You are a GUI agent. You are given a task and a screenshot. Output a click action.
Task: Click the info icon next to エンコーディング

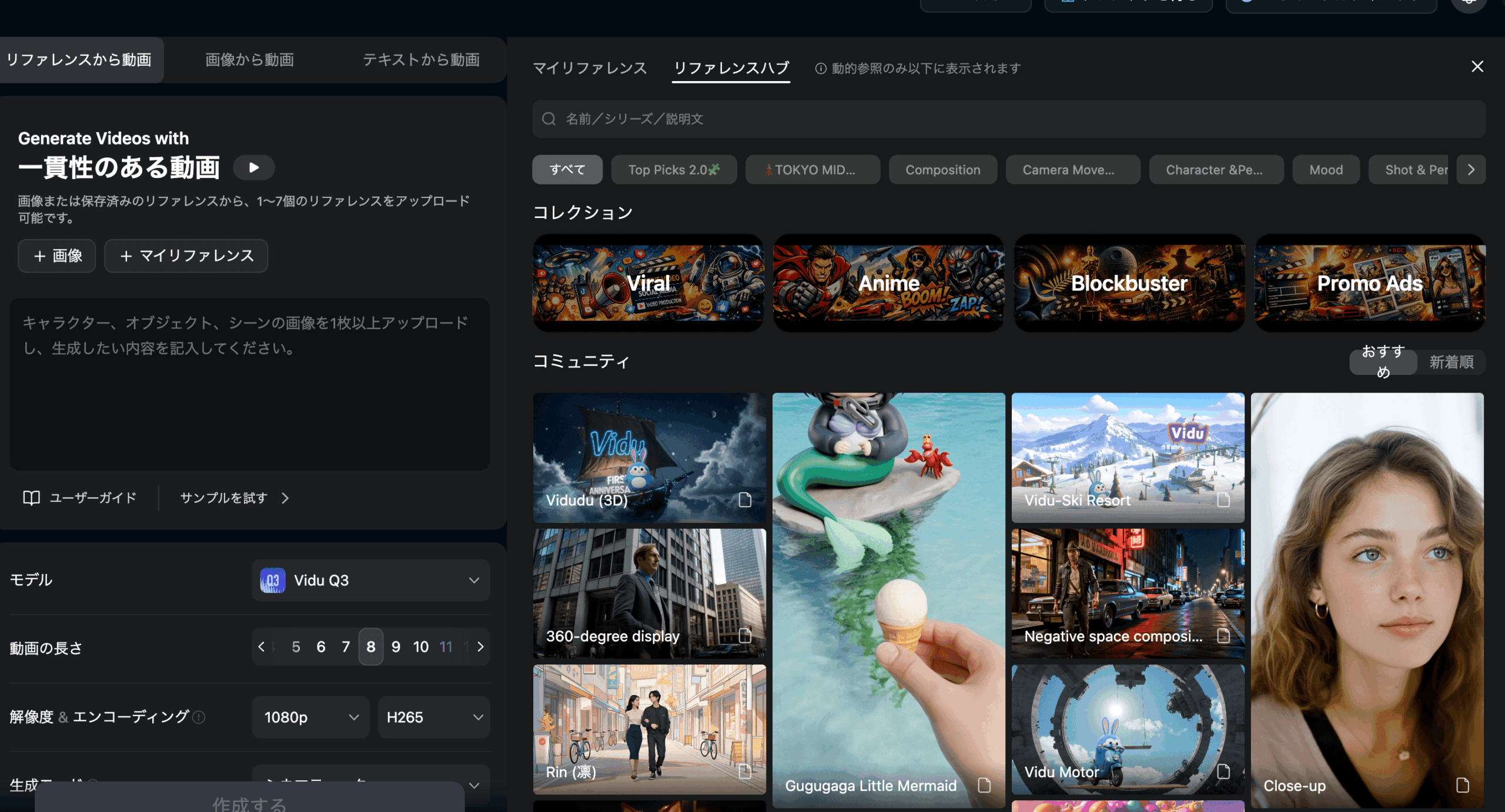pos(199,717)
